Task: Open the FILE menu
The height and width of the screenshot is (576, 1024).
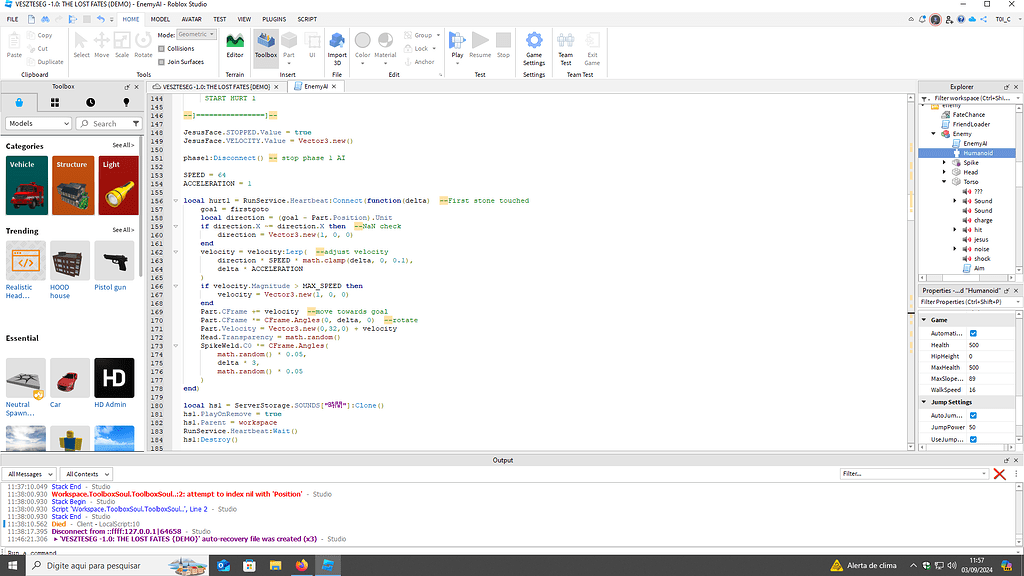Action: (12, 20)
